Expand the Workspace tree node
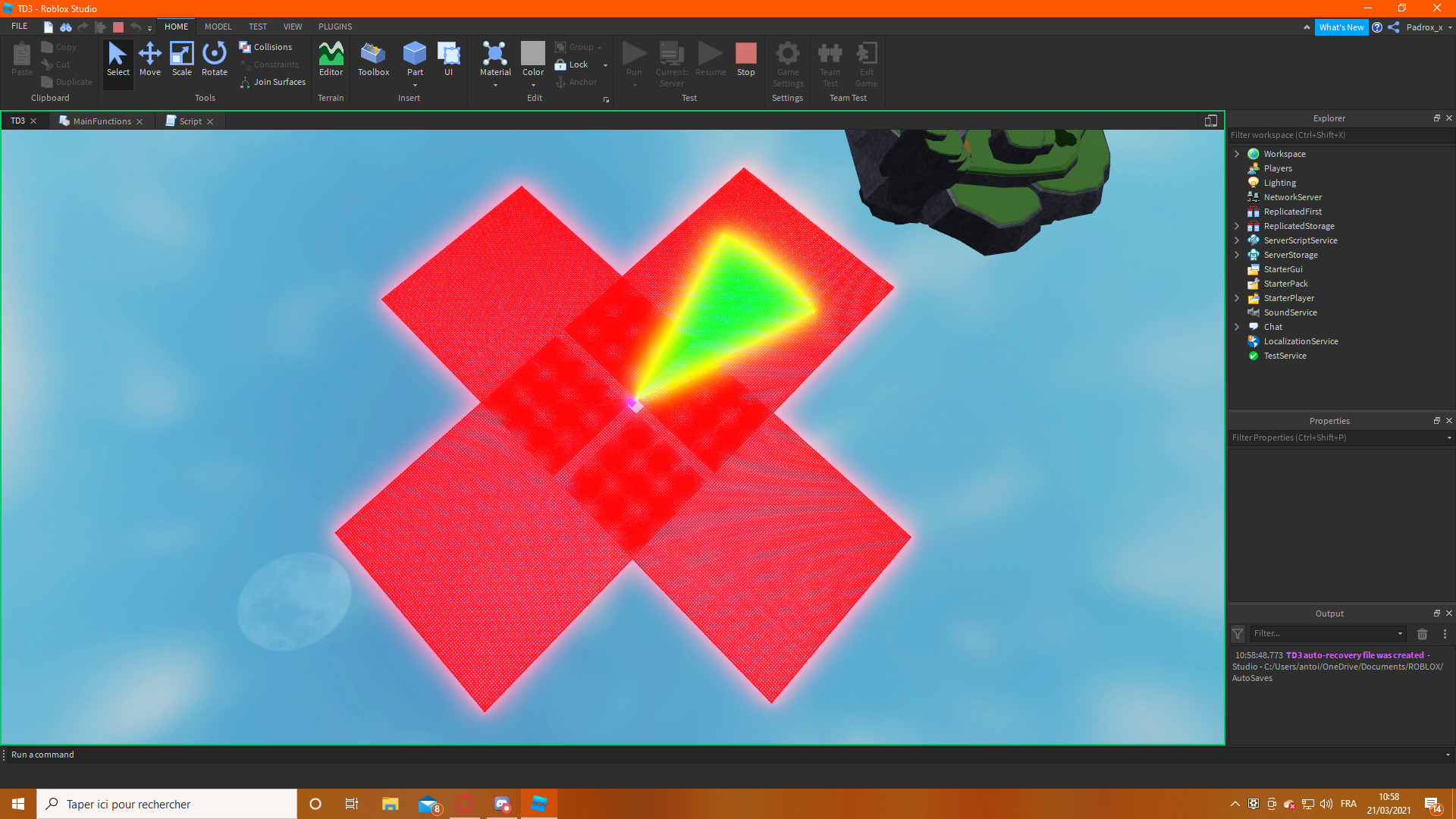The width and height of the screenshot is (1456, 819). click(x=1237, y=154)
